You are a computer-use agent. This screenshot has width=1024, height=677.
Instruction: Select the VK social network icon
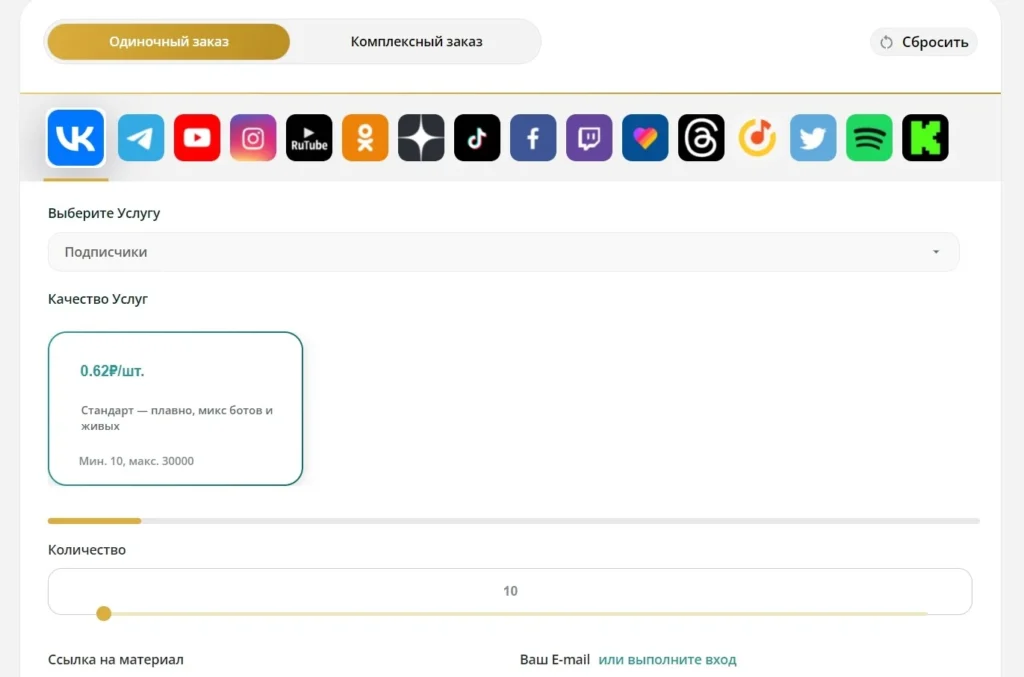pos(76,138)
